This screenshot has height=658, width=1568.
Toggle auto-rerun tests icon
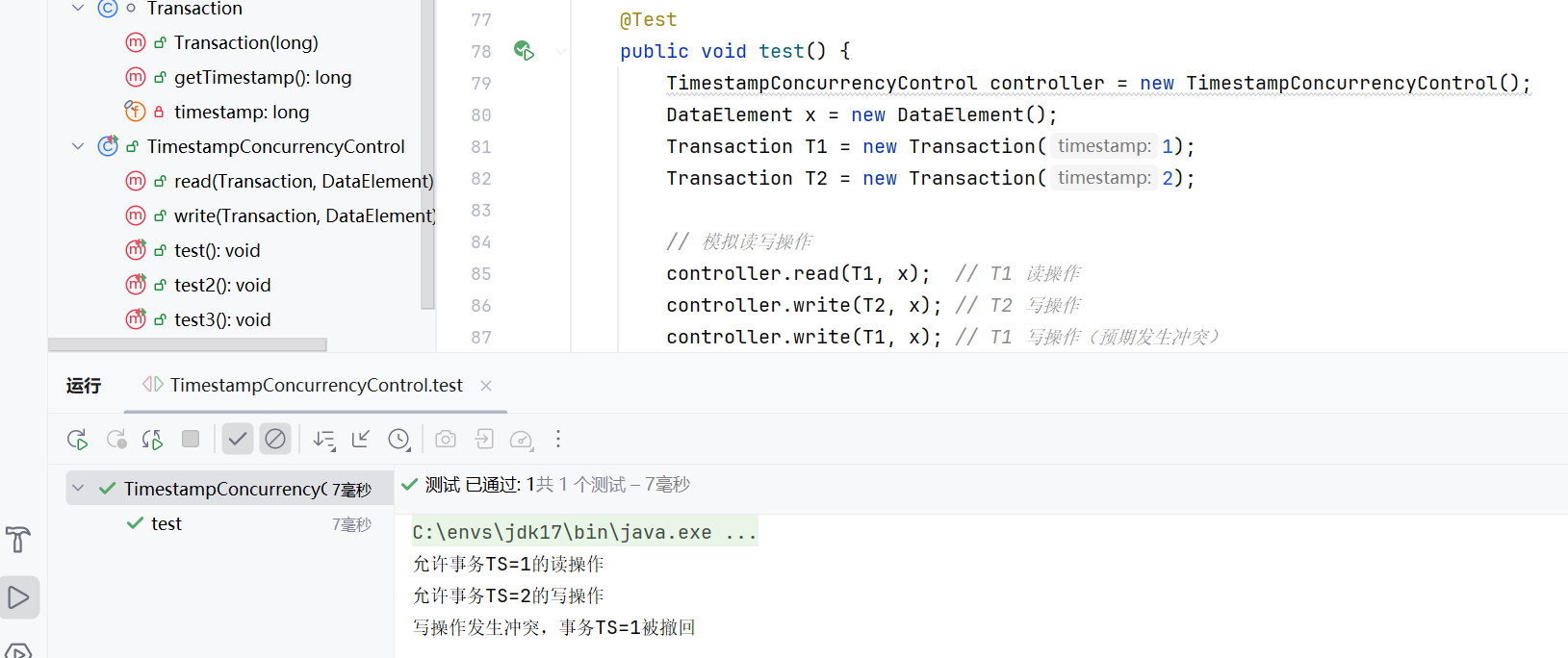click(x=152, y=440)
